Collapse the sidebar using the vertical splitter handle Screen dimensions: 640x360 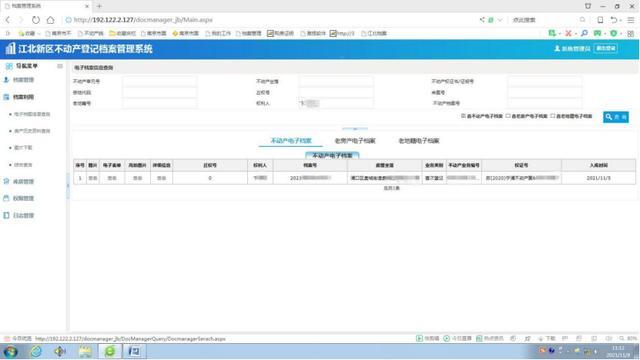(68, 186)
